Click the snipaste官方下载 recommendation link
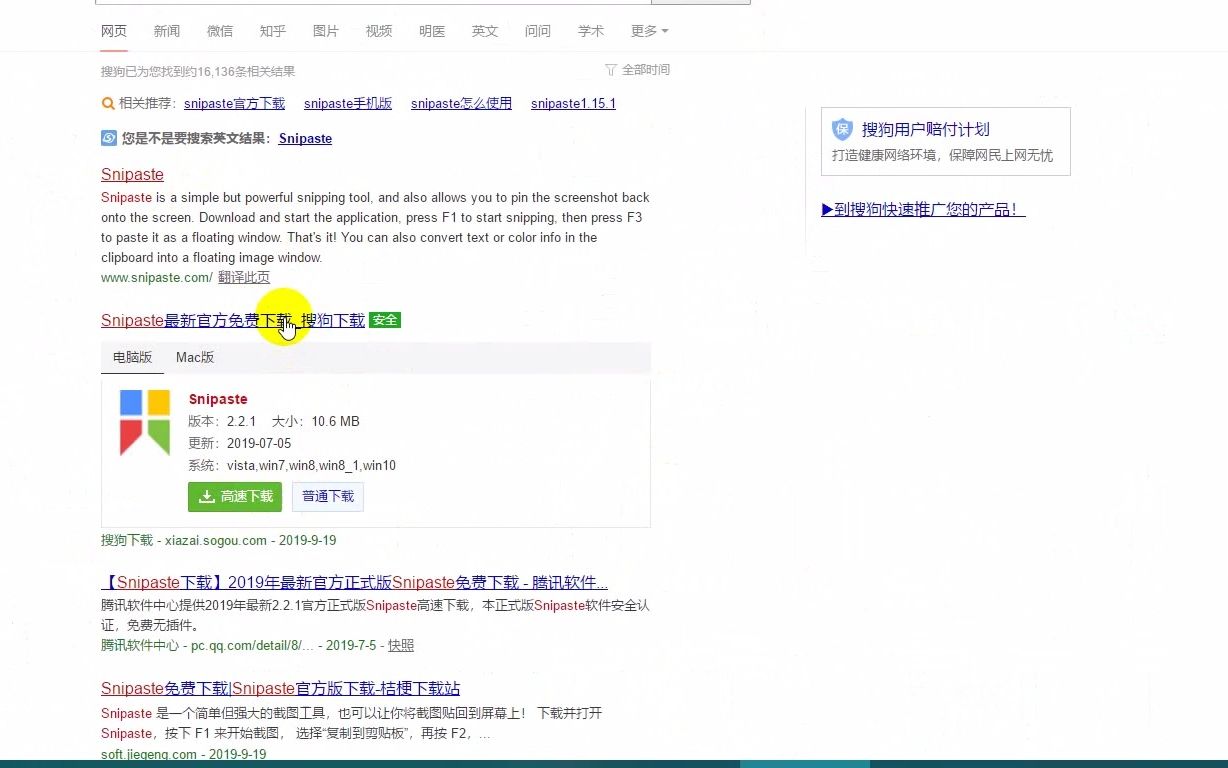This screenshot has height=768, width=1228. (234, 103)
